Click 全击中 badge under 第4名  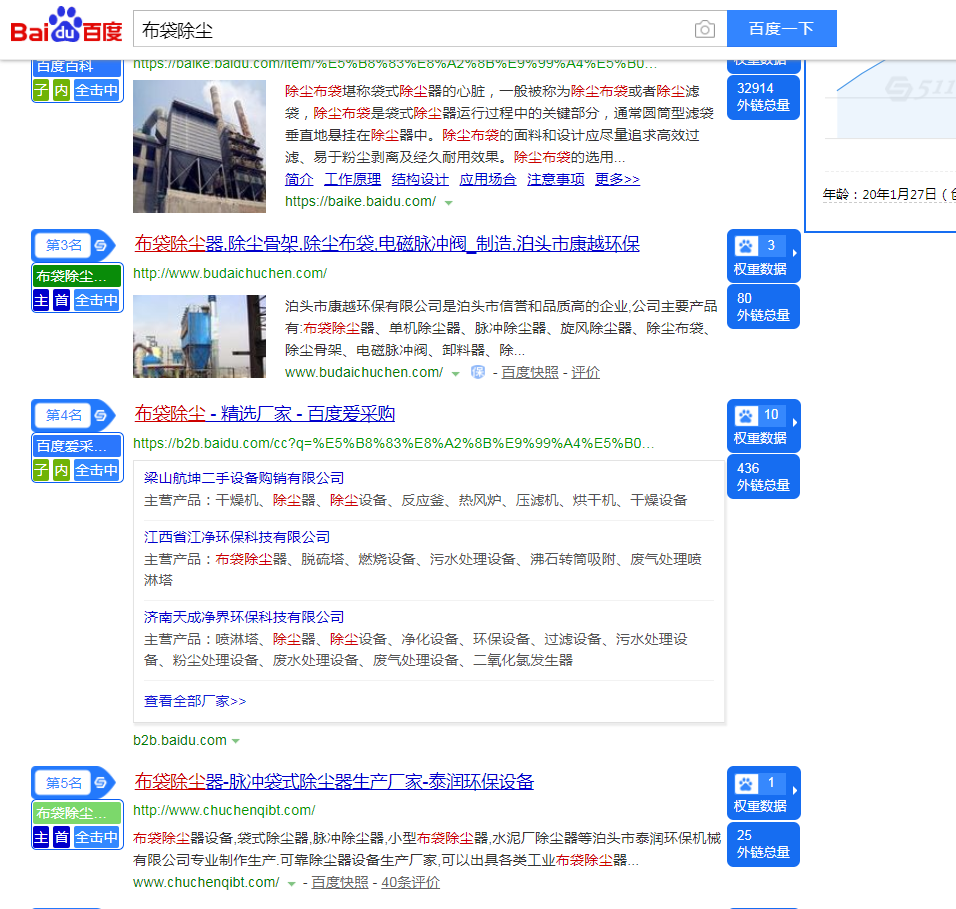click(96, 470)
